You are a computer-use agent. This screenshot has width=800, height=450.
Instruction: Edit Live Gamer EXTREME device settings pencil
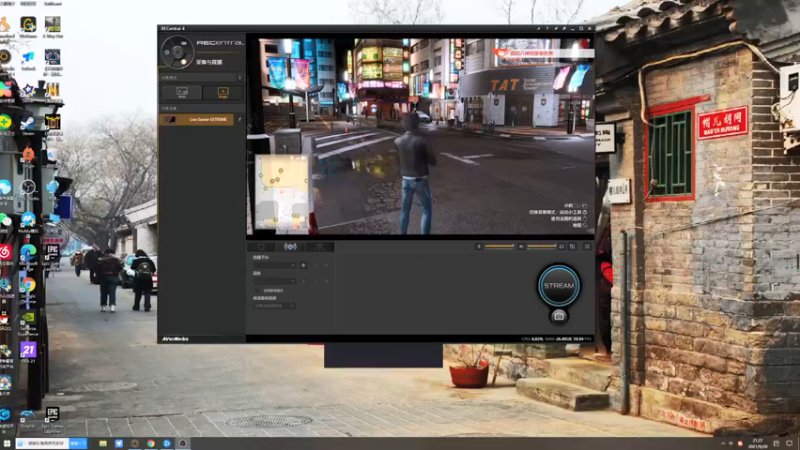[x=240, y=119]
